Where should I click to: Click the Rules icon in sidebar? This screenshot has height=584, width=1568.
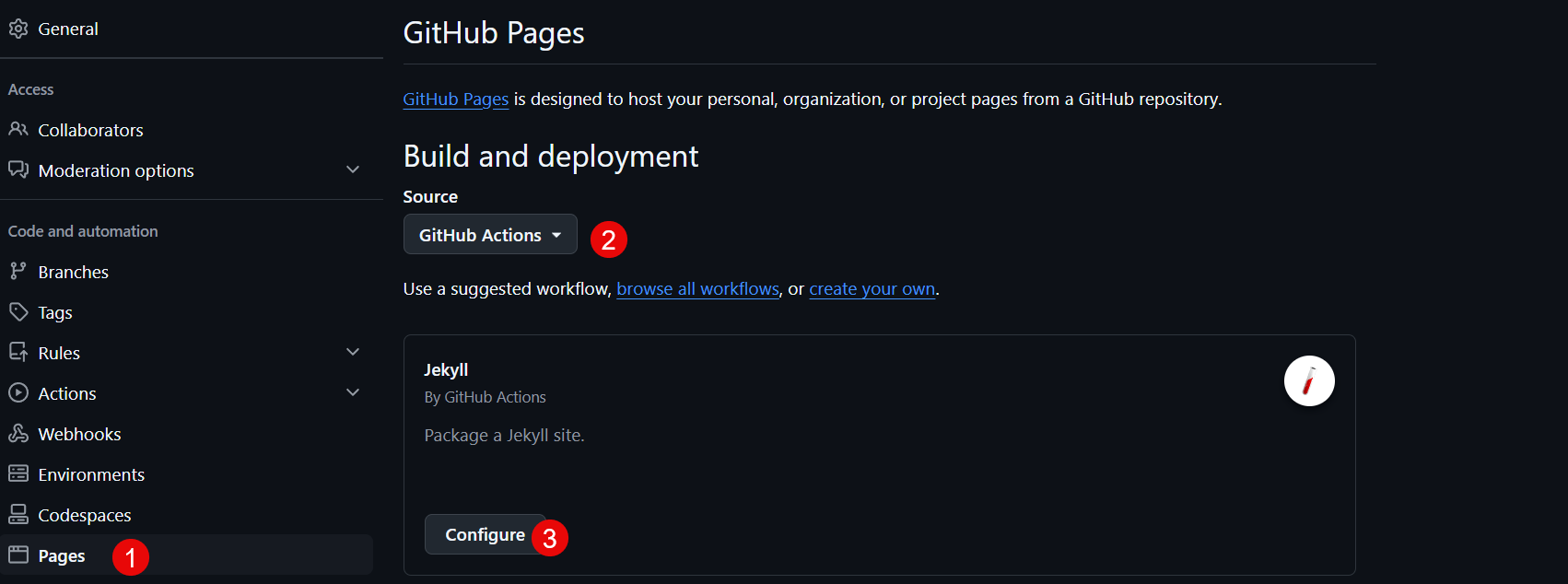[x=18, y=352]
